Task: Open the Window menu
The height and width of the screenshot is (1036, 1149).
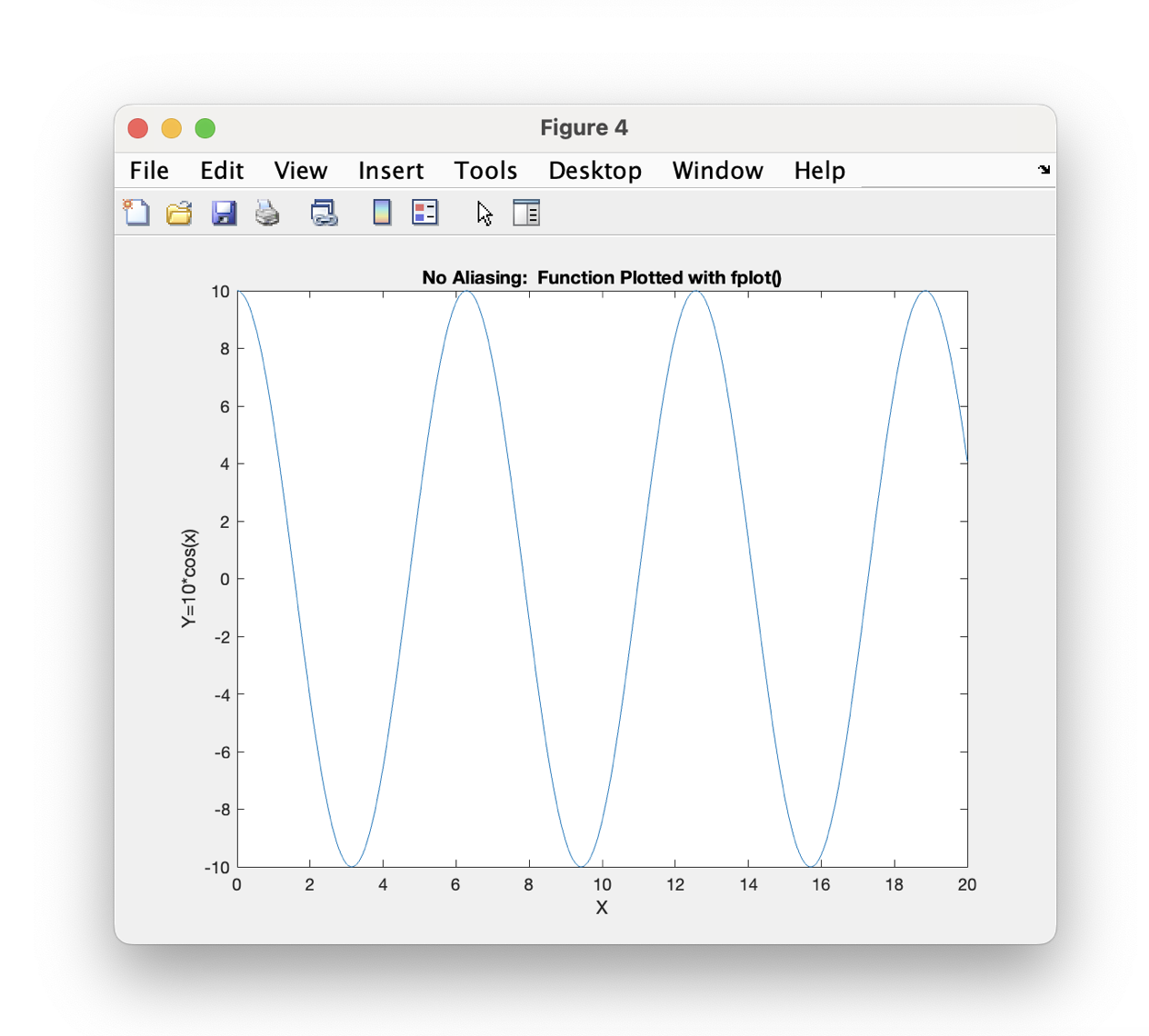Action: [717, 170]
